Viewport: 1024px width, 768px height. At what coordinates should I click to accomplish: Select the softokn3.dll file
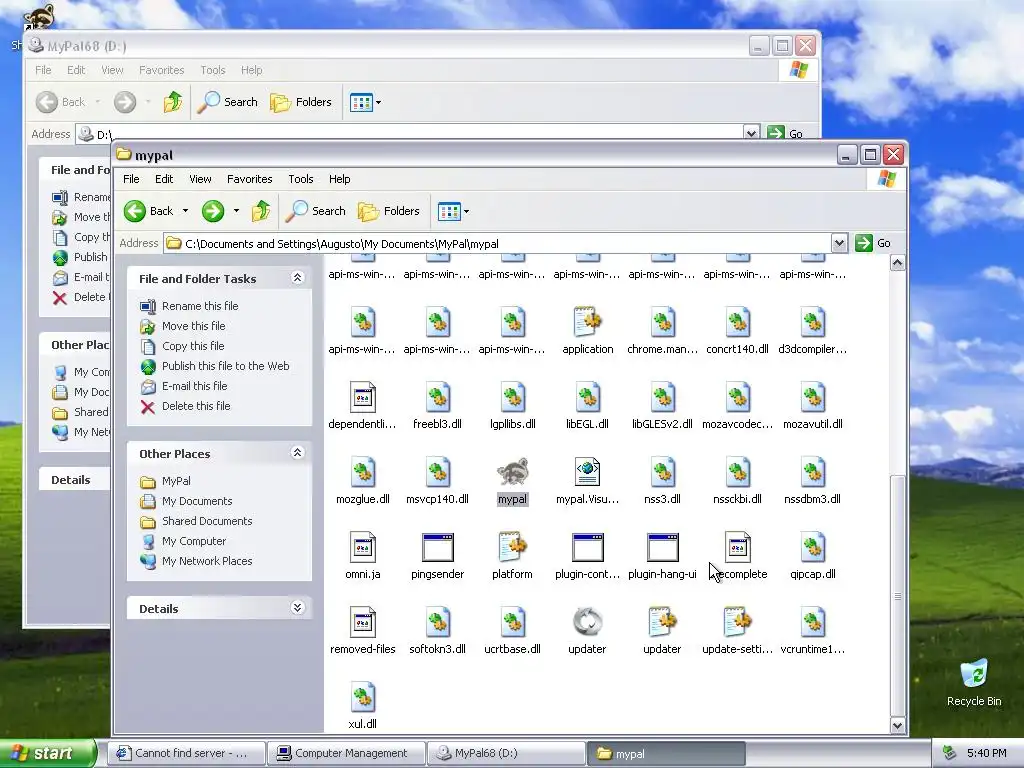click(438, 622)
